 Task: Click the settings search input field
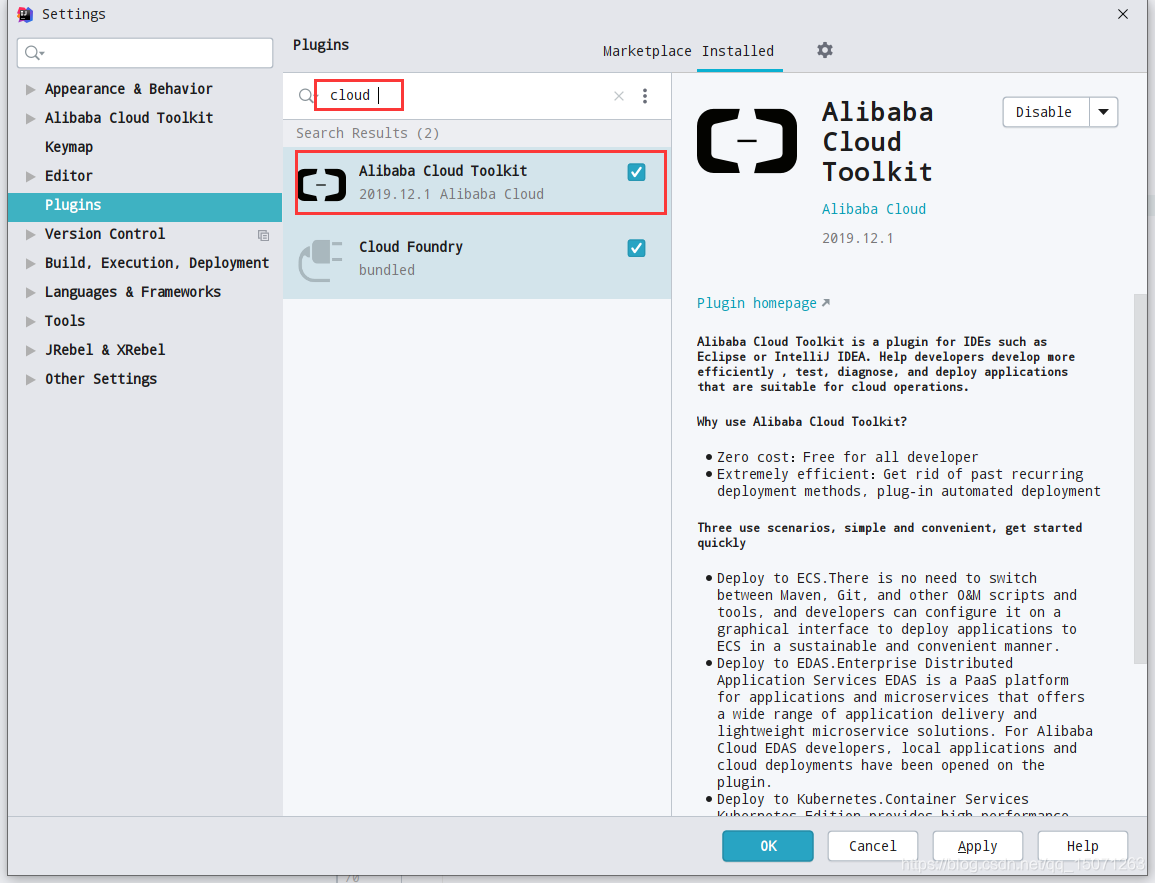click(145, 53)
